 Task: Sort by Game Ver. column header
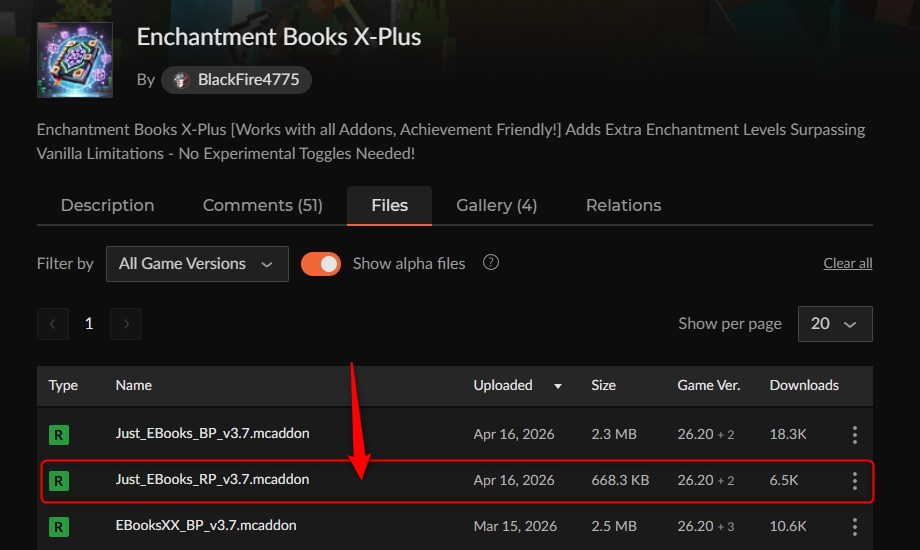(708, 385)
